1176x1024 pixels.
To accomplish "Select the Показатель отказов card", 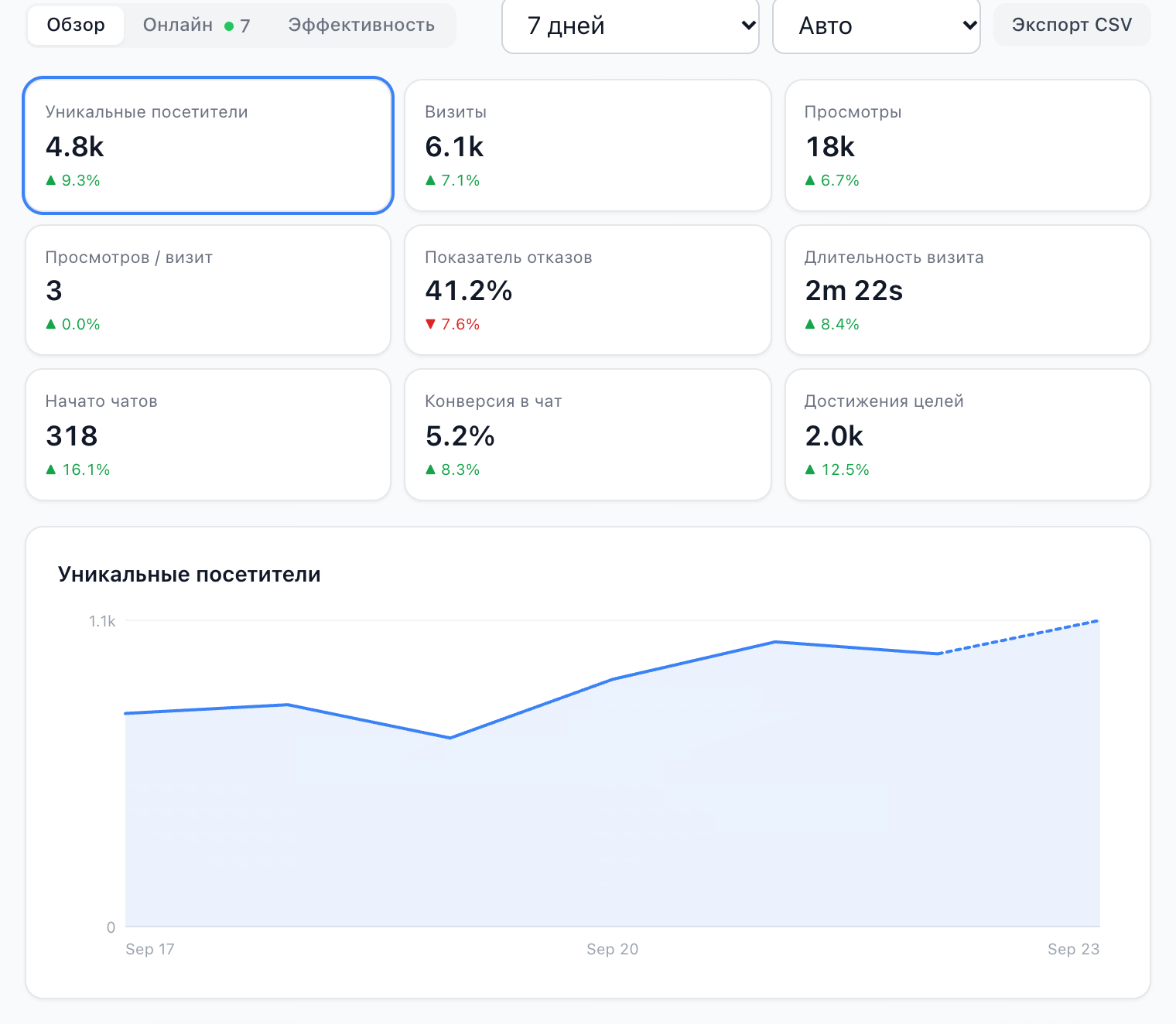I will pos(588,290).
